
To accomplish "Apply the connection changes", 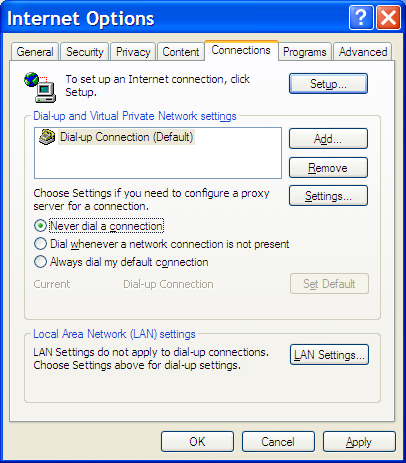I will [x=359, y=442].
